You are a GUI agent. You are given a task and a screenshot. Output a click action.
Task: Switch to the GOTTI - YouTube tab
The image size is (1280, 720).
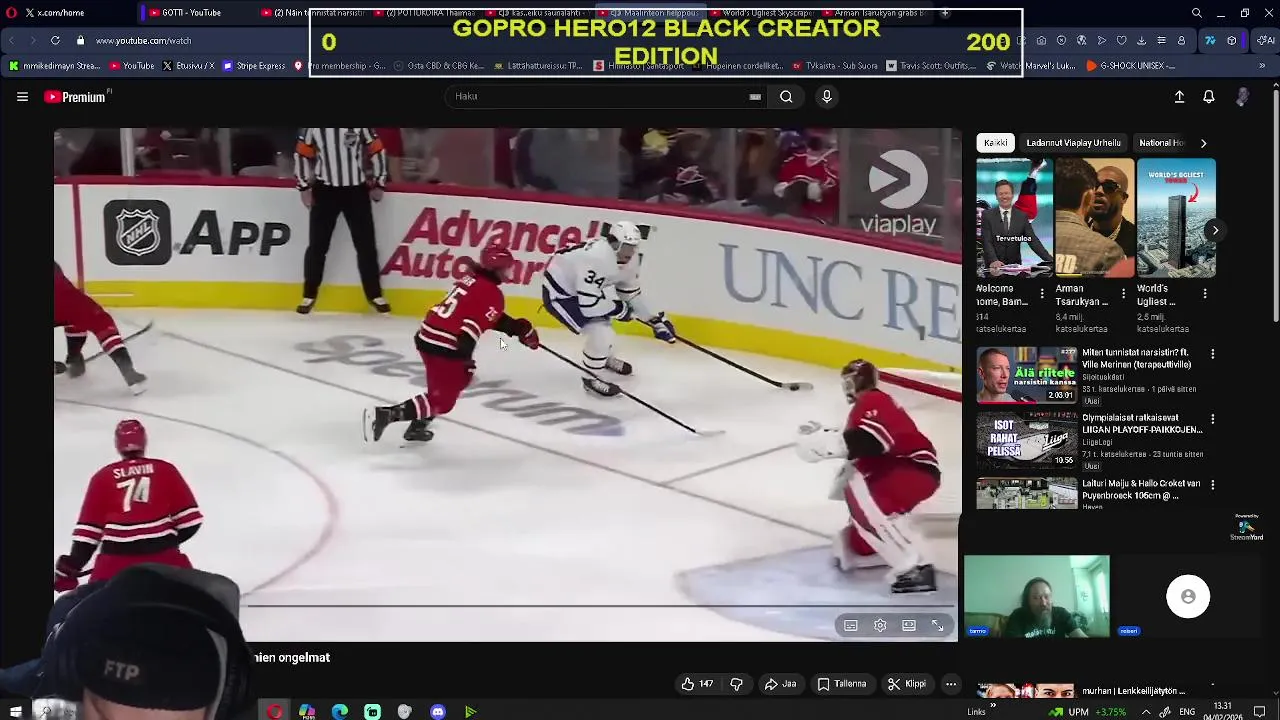tap(195, 13)
